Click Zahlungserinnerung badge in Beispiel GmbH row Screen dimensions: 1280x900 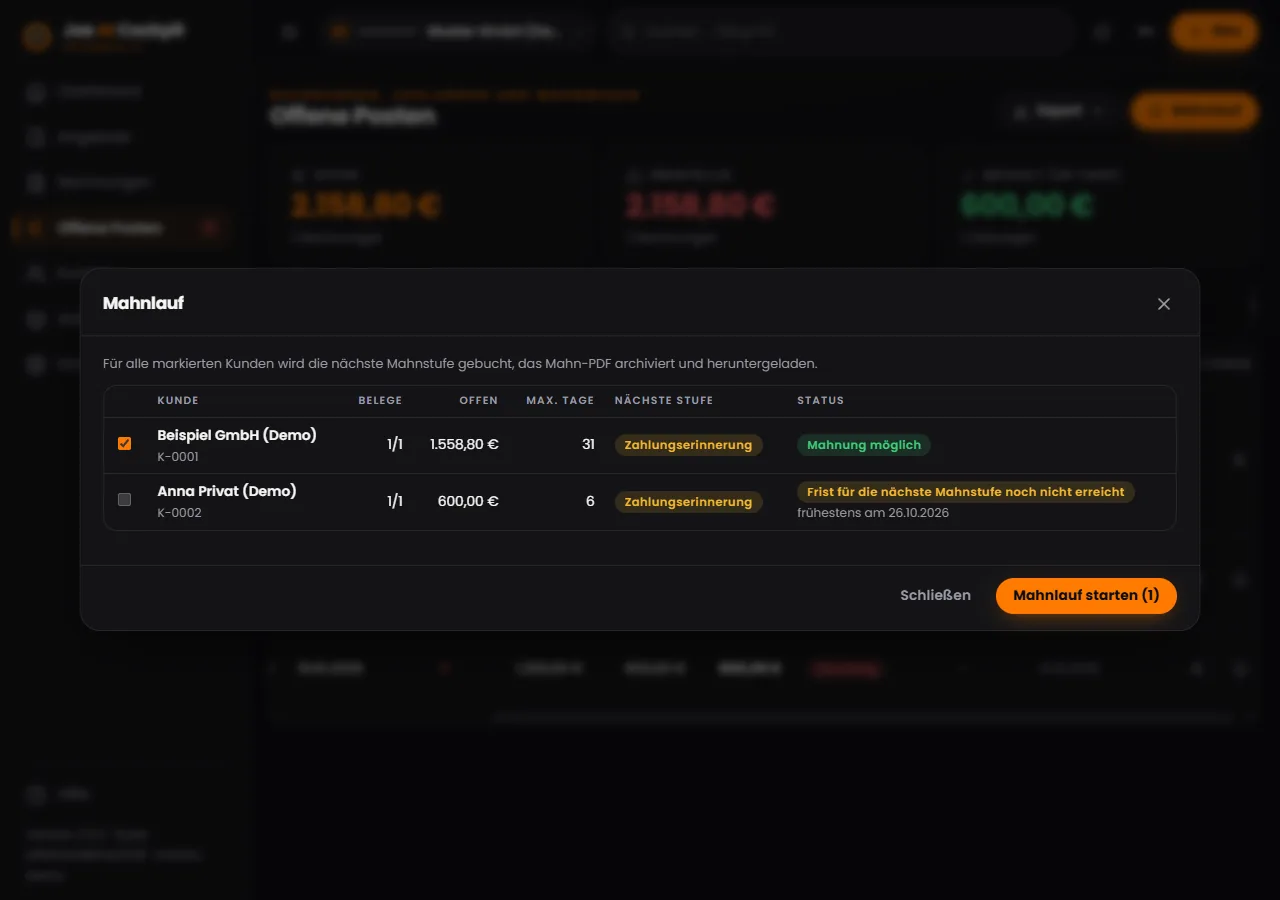click(688, 445)
